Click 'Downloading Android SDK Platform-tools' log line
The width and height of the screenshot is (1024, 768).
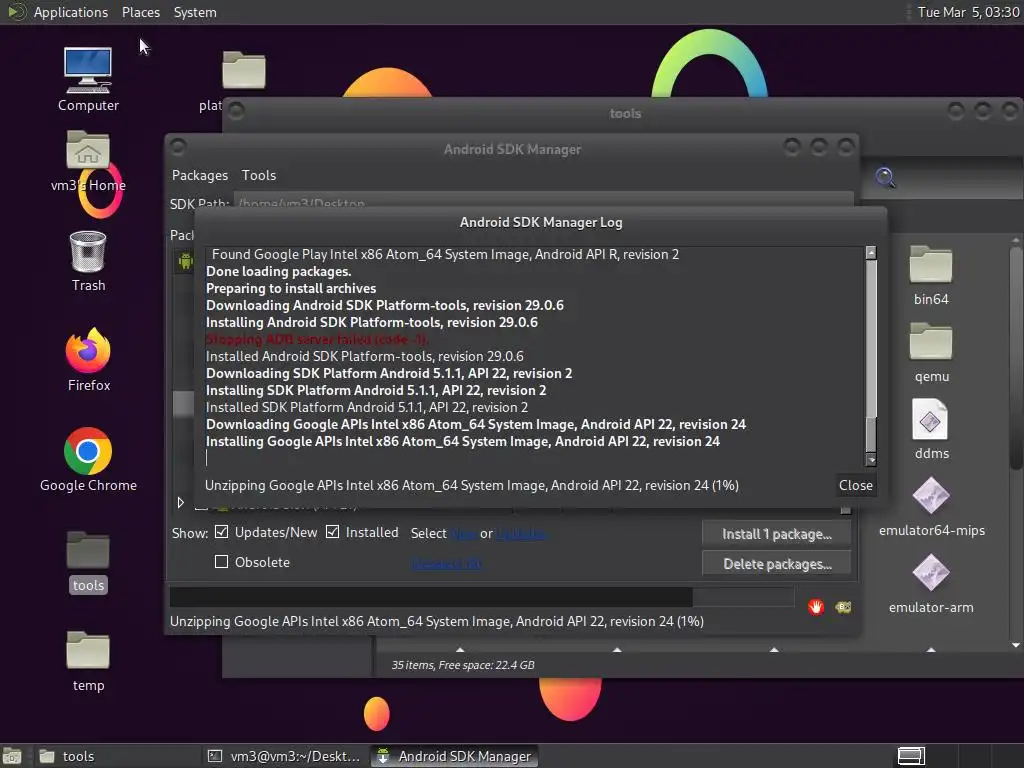(x=385, y=305)
